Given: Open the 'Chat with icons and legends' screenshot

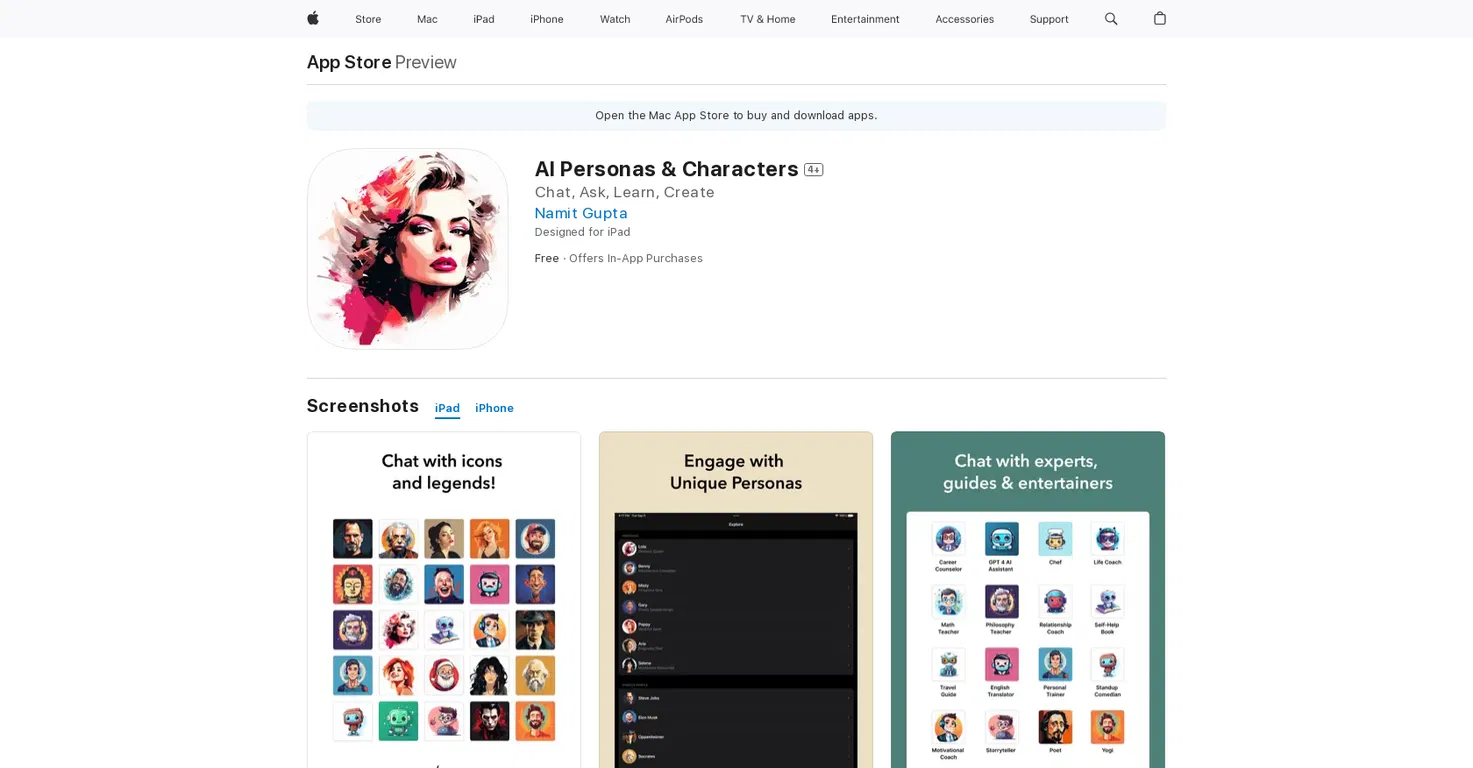Looking at the screenshot, I should [444, 600].
